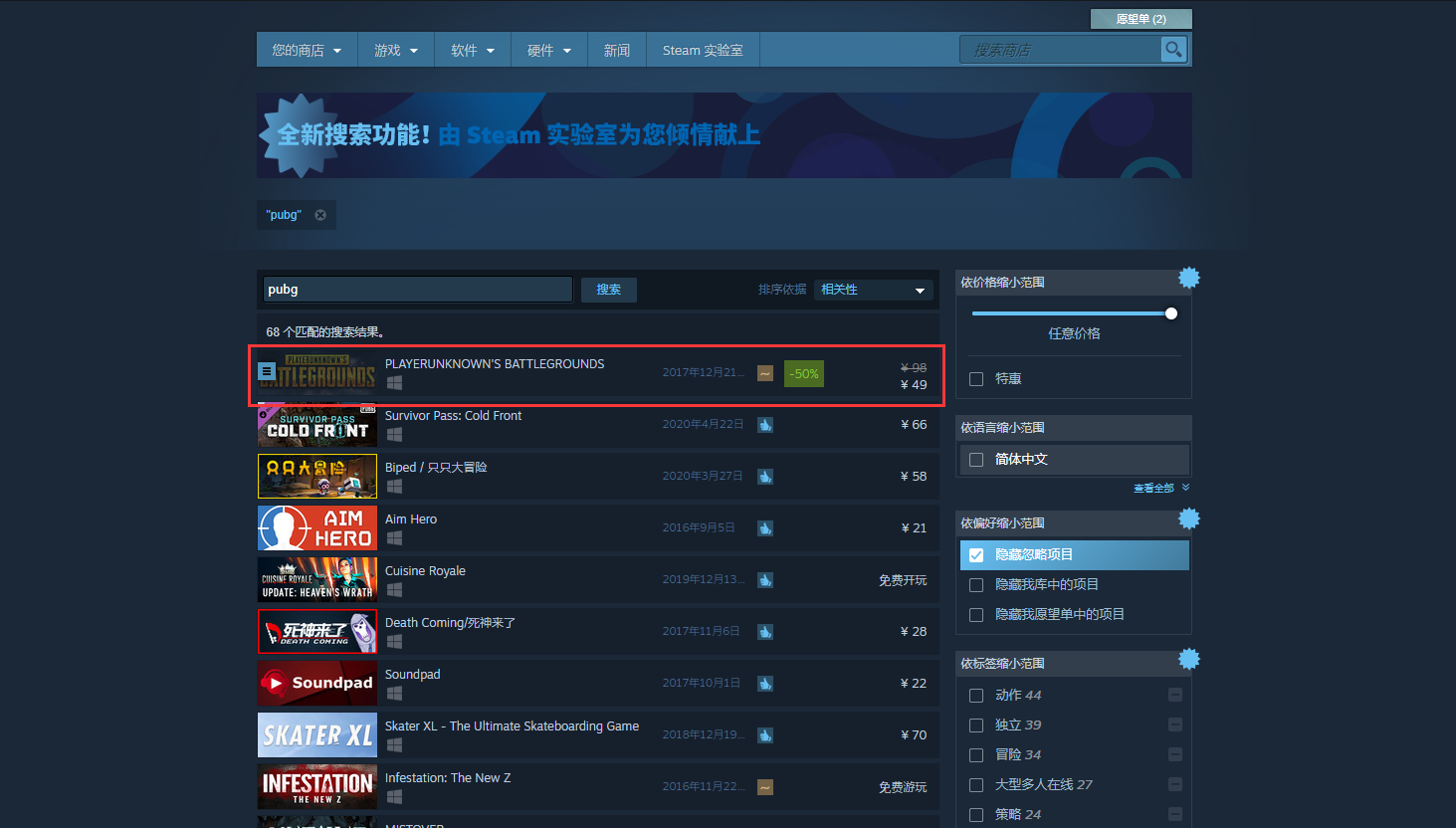Exclude the 策略 tag with its minus icon

coord(1175,814)
